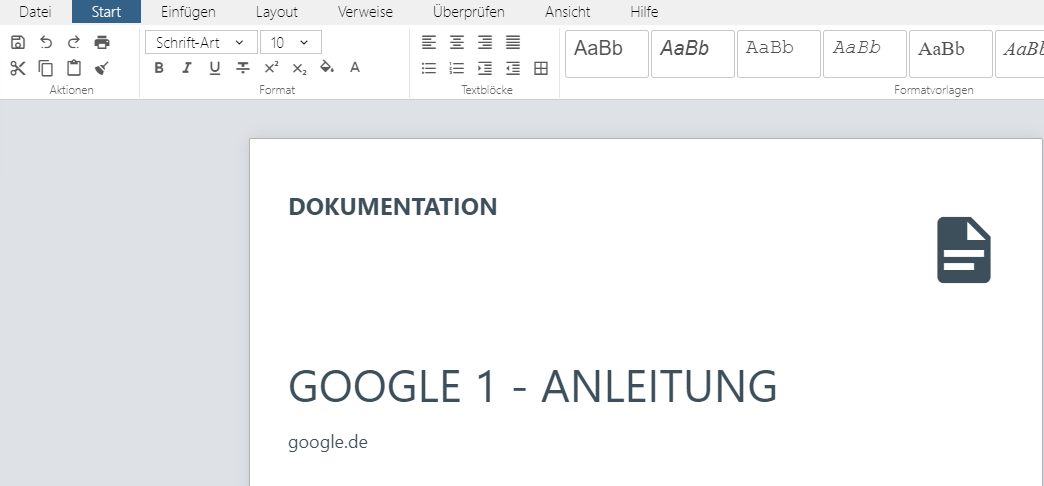Screen dimensions: 1044x486
Task: Copy selection with the copy icon
Action: pyautogui.click(x=46, y=68)
